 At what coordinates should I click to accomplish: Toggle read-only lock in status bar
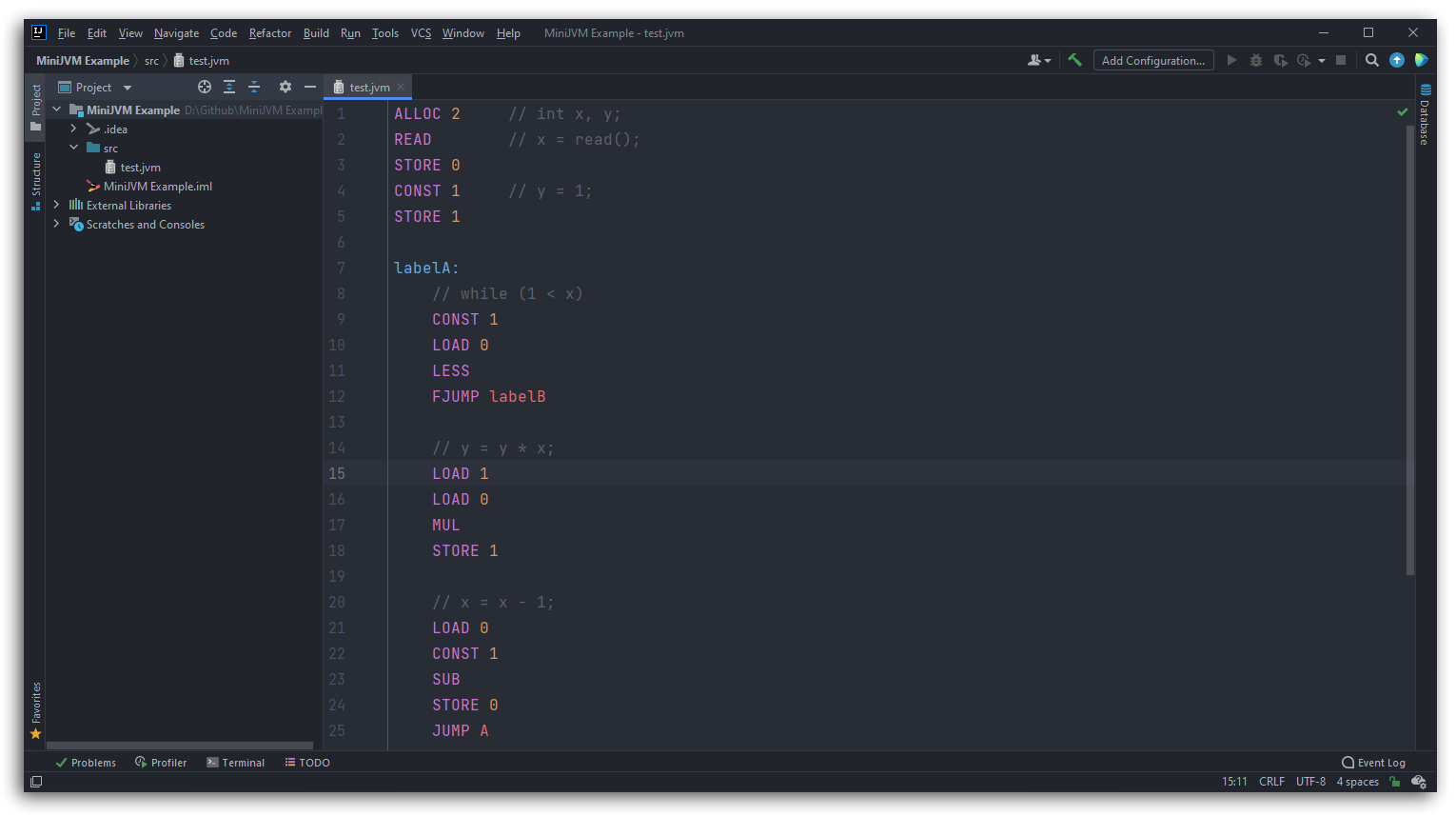[x=1394, y=781]
